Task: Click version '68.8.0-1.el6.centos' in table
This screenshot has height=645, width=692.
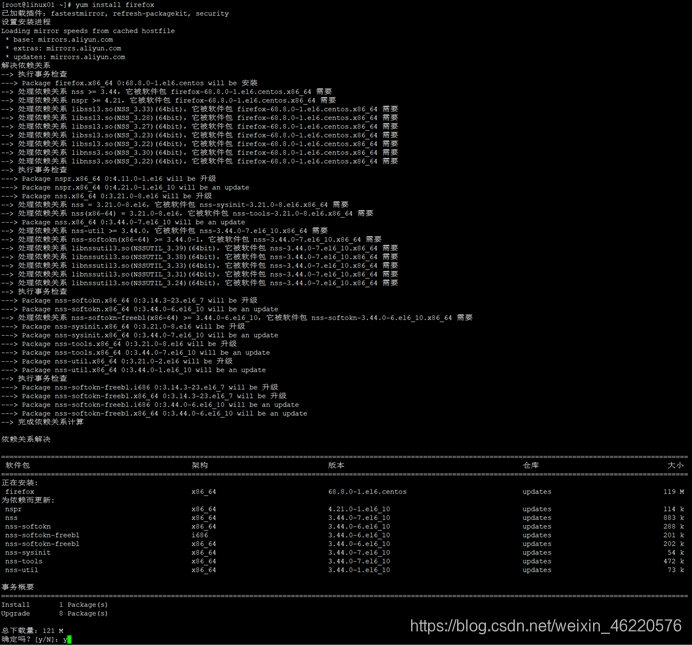Action: pos(367,492)
